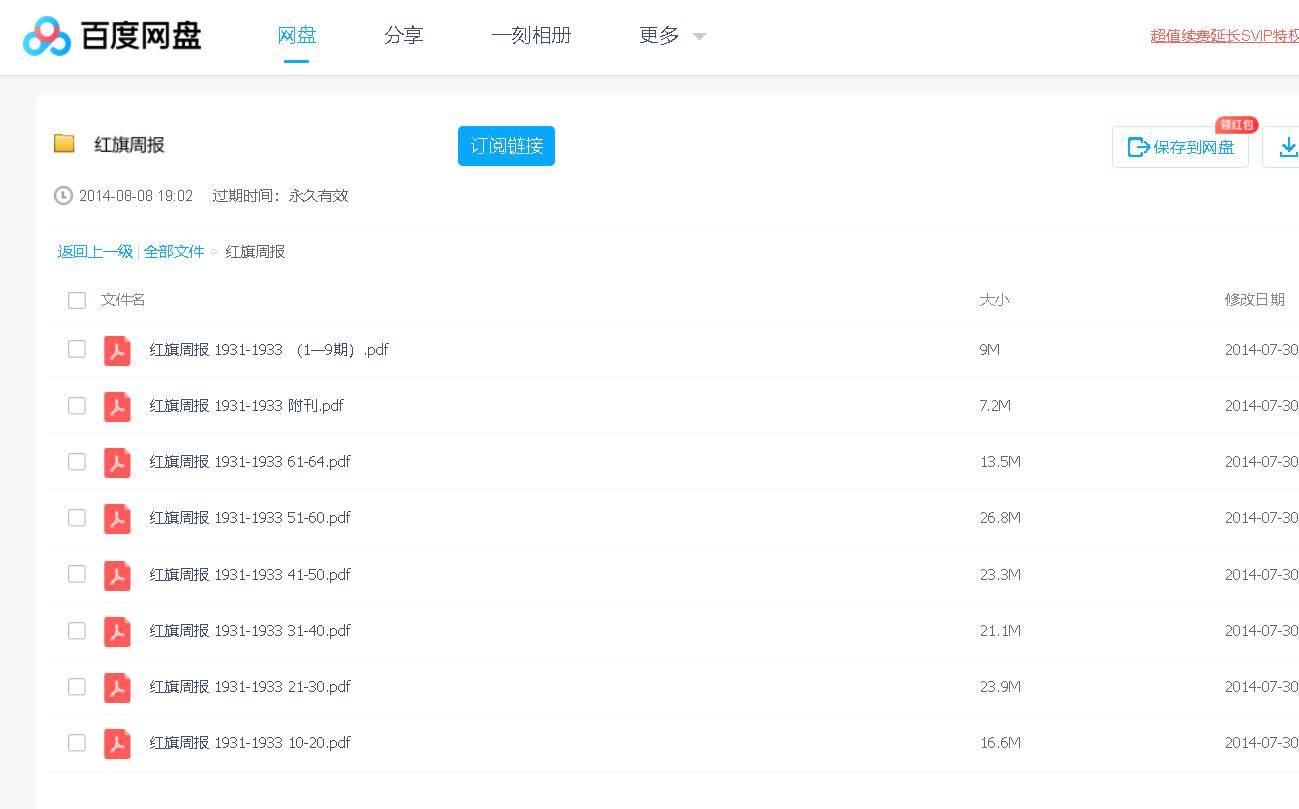Image resolution: width=1299 pixels, height=809 pixels.
Task: Click the 红旗周报 folder icon
Action: [64, 144]
